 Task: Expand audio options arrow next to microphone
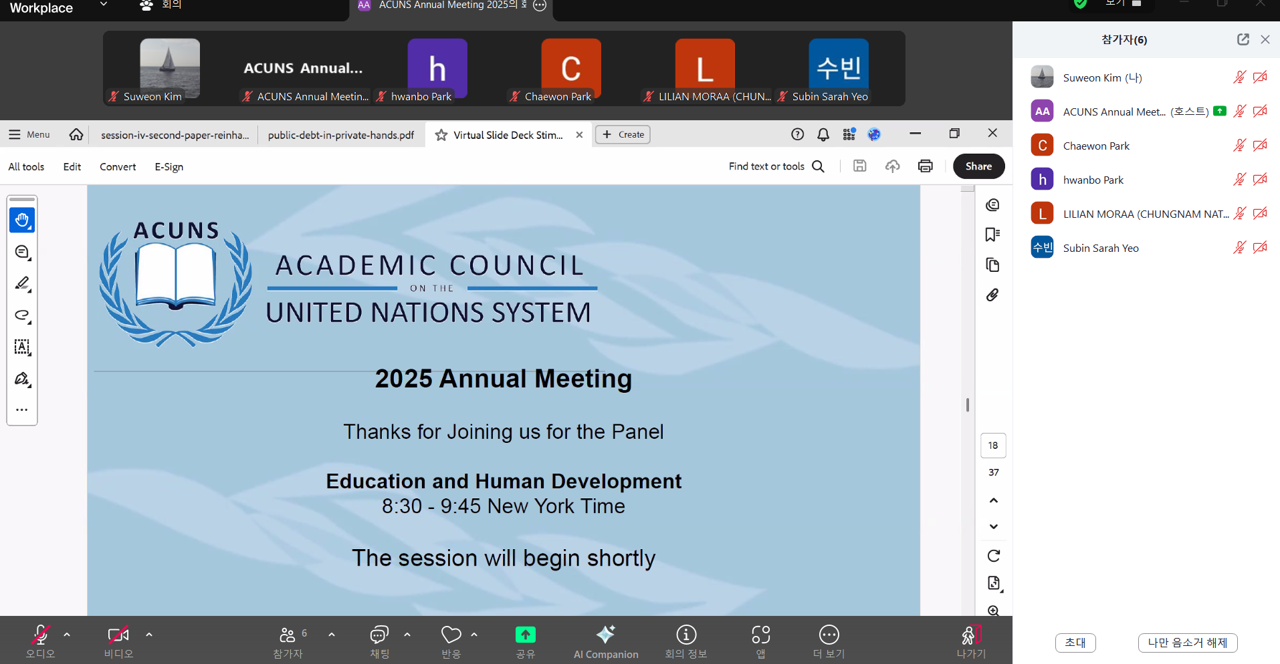(x=67, y=635)
